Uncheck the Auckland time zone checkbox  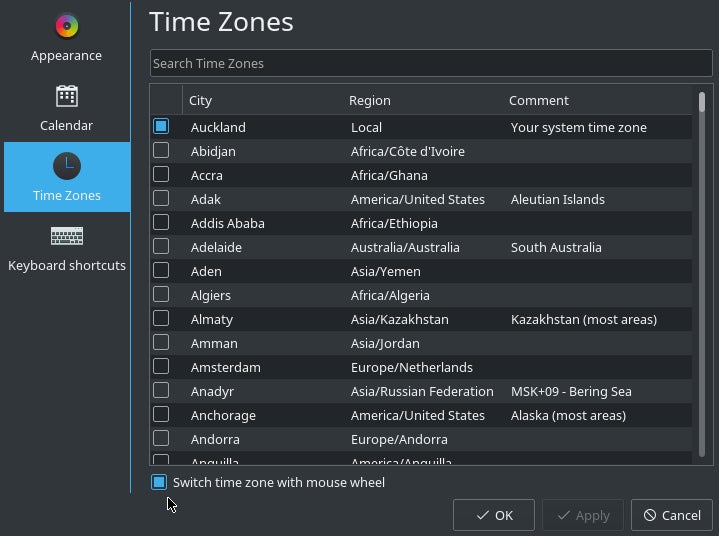click(161, 127)
